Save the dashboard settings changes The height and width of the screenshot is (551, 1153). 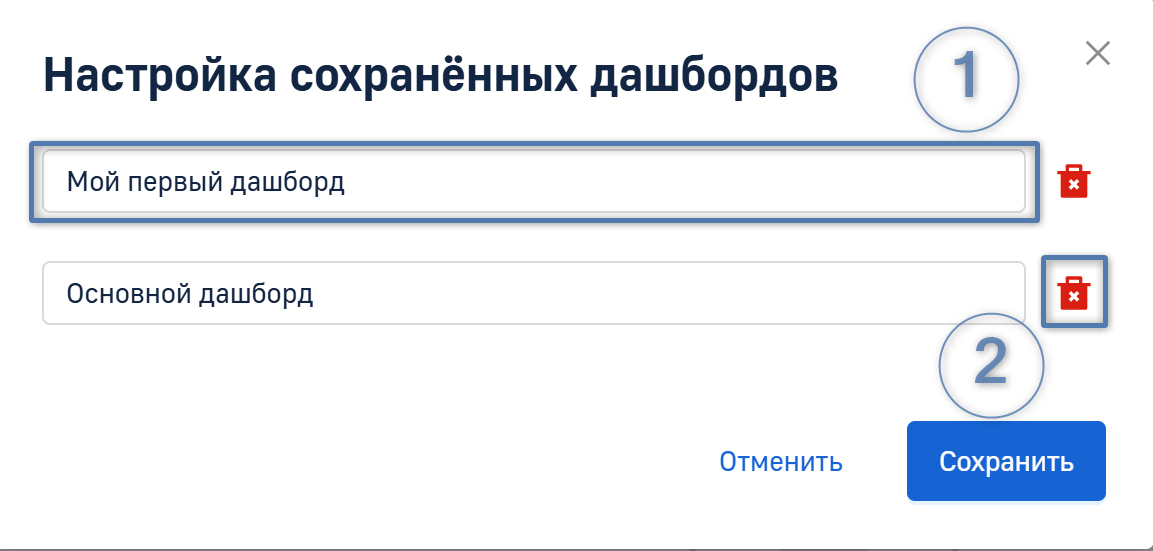pos(1005,461)
